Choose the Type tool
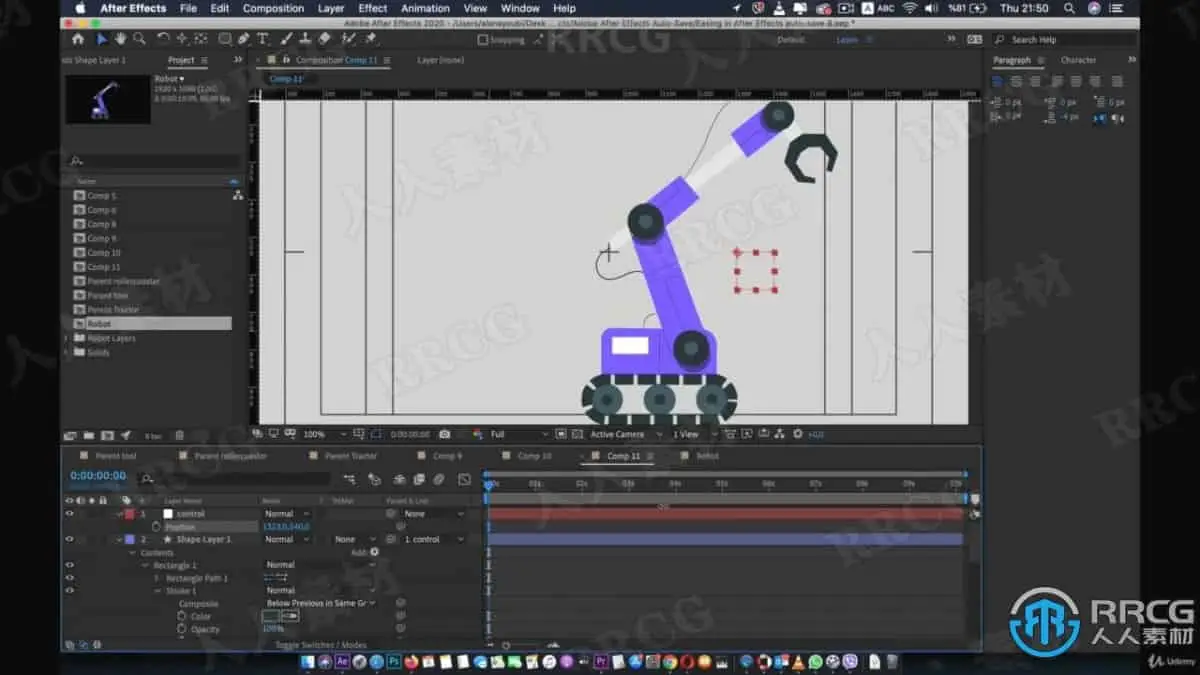 (263, 39)
